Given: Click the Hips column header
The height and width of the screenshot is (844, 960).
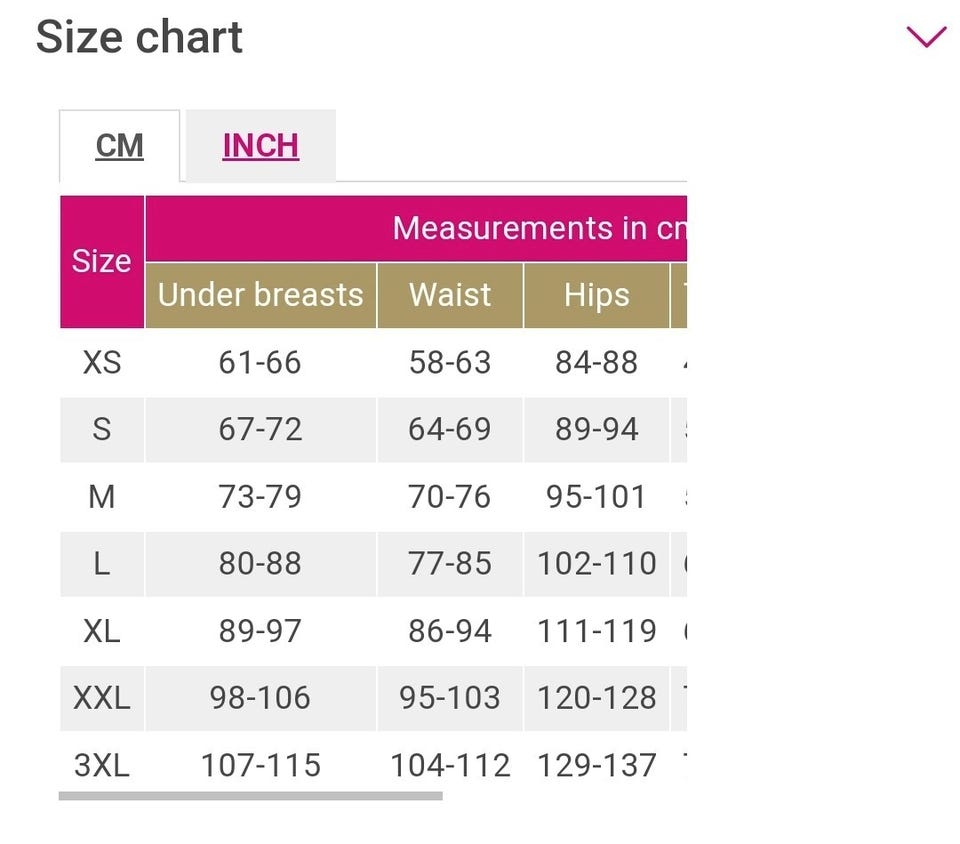Looking at the screenshot, I should click(x=596, y=295).
